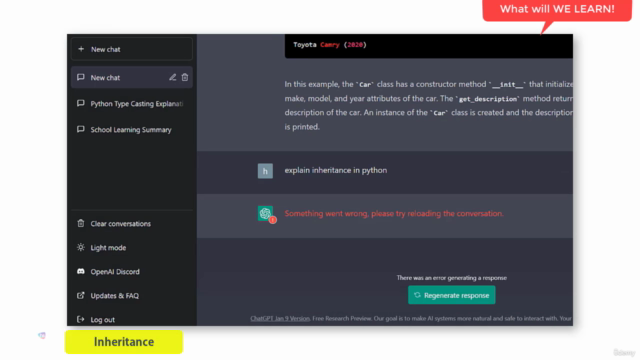640x360 pixels.
Task: Open the ChatGPT Jan 9 Version link
Action: (x=280, y=318)
